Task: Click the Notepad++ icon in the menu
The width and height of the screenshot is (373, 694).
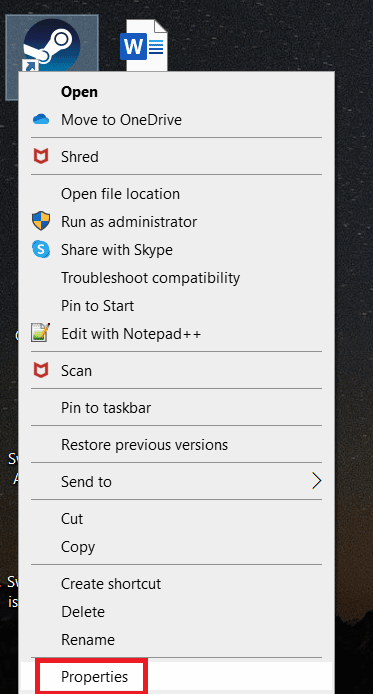Action: click(40, 333)
